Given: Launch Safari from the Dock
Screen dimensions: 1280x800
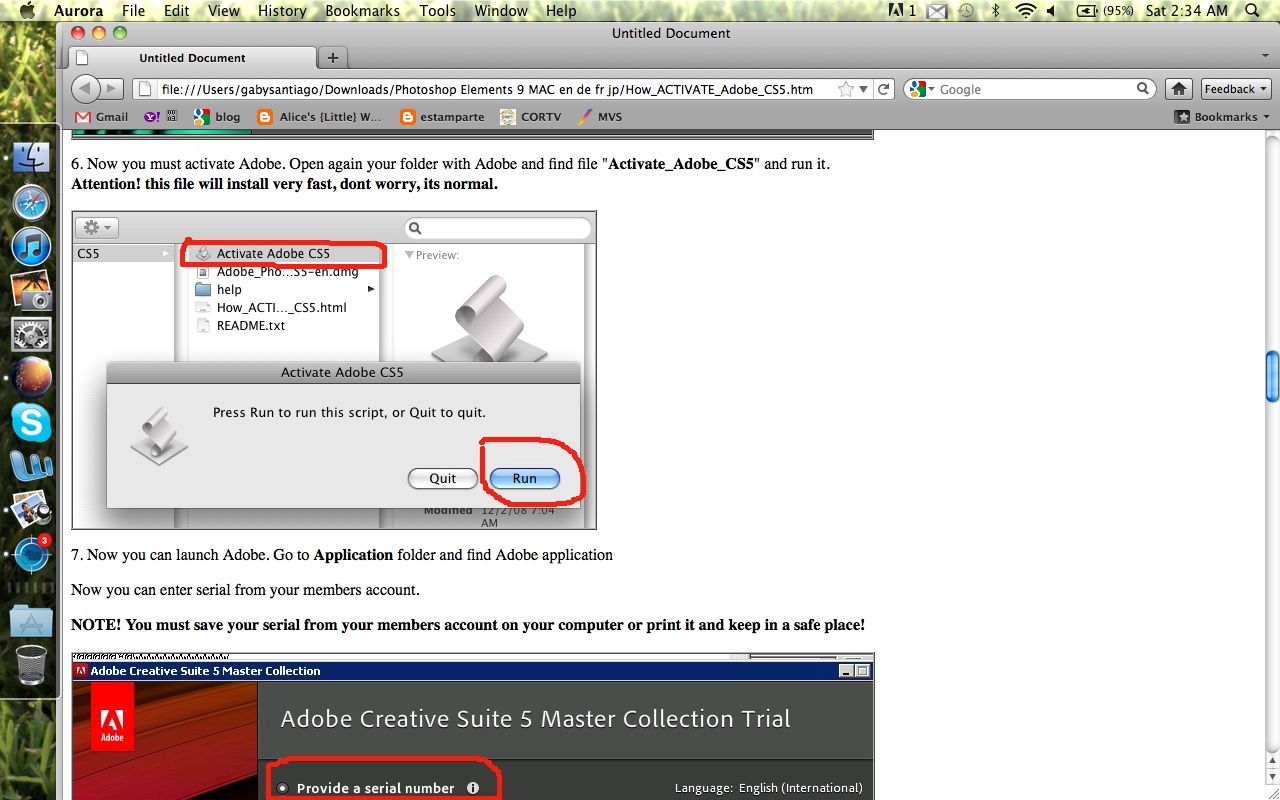Looking at the screenshot, I should 31,203.
